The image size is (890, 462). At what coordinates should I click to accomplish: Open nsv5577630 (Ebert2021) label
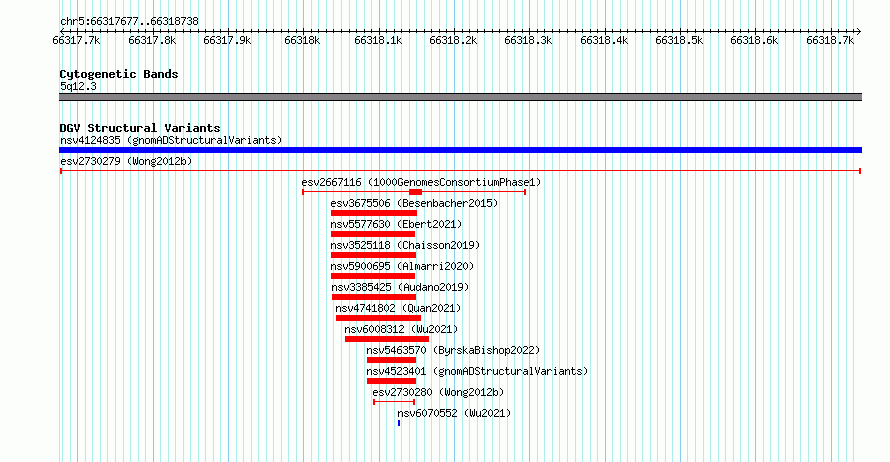coord(396,224)
